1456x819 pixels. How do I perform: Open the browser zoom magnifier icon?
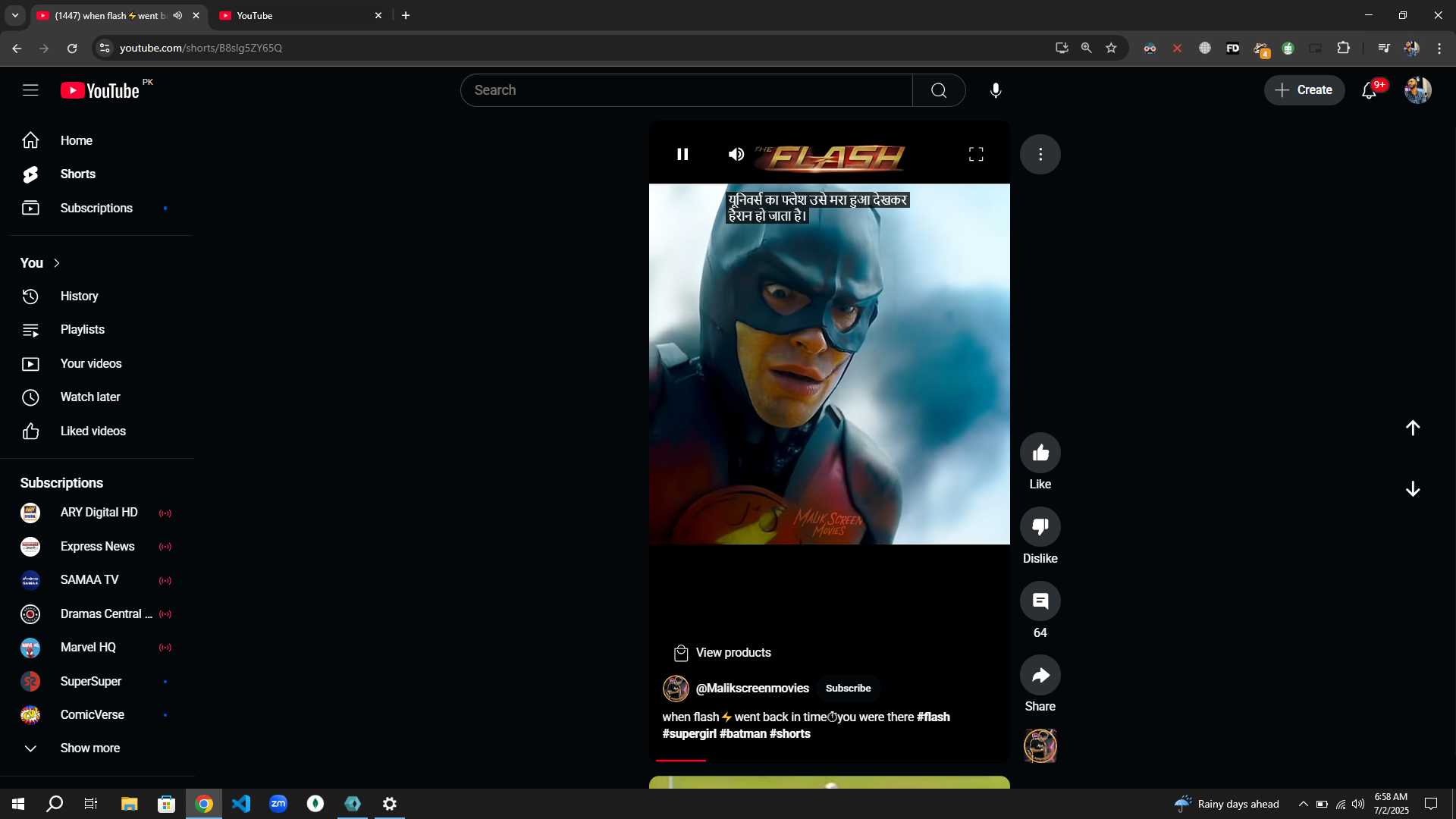point(1086,48)
